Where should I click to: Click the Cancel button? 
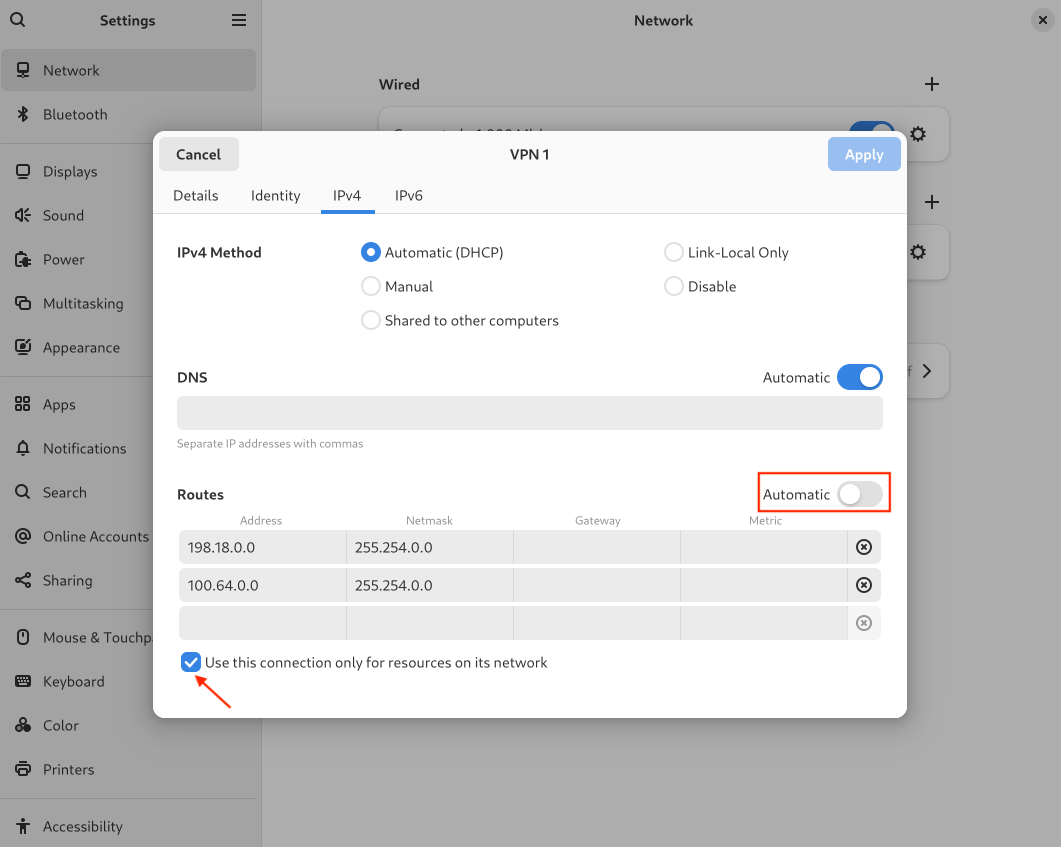pos(198,154)
